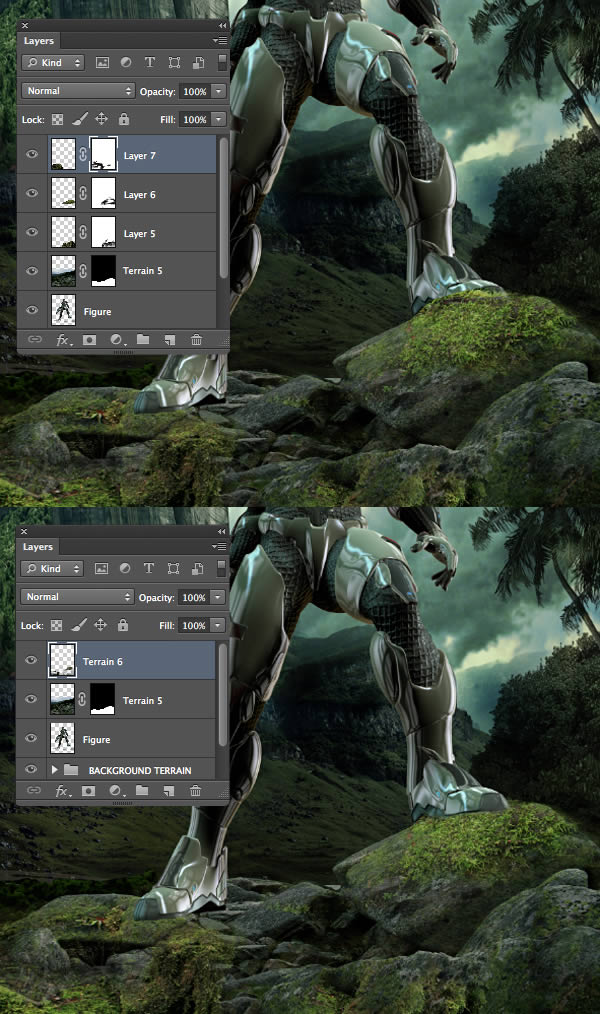
Task: Open Normal blend mode dropdown in upper panel
Action: point(78,91)
